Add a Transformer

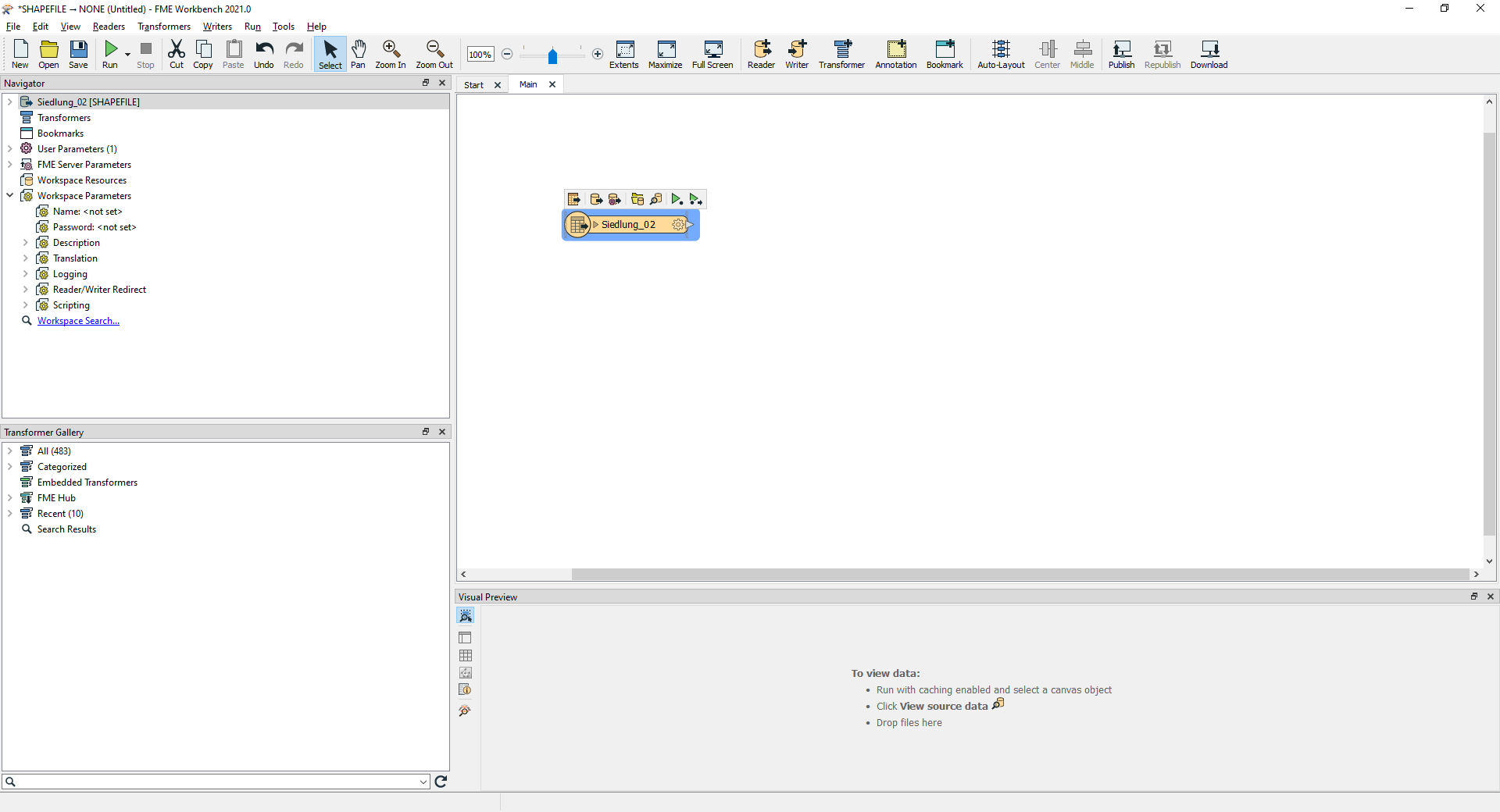click(841, 54)
